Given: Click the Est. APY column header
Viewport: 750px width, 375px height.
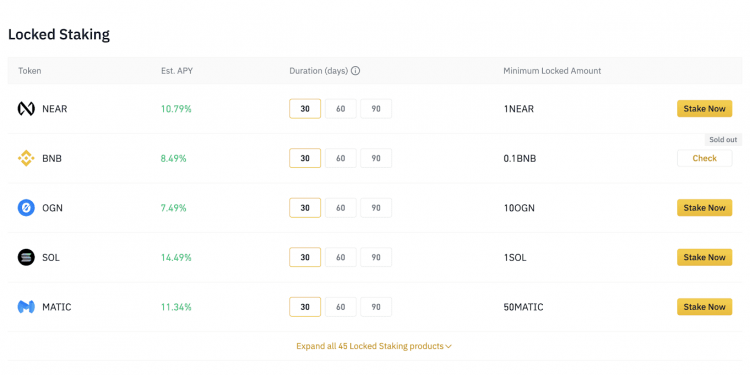Looking at the screenshot, I should pos(177,71).
